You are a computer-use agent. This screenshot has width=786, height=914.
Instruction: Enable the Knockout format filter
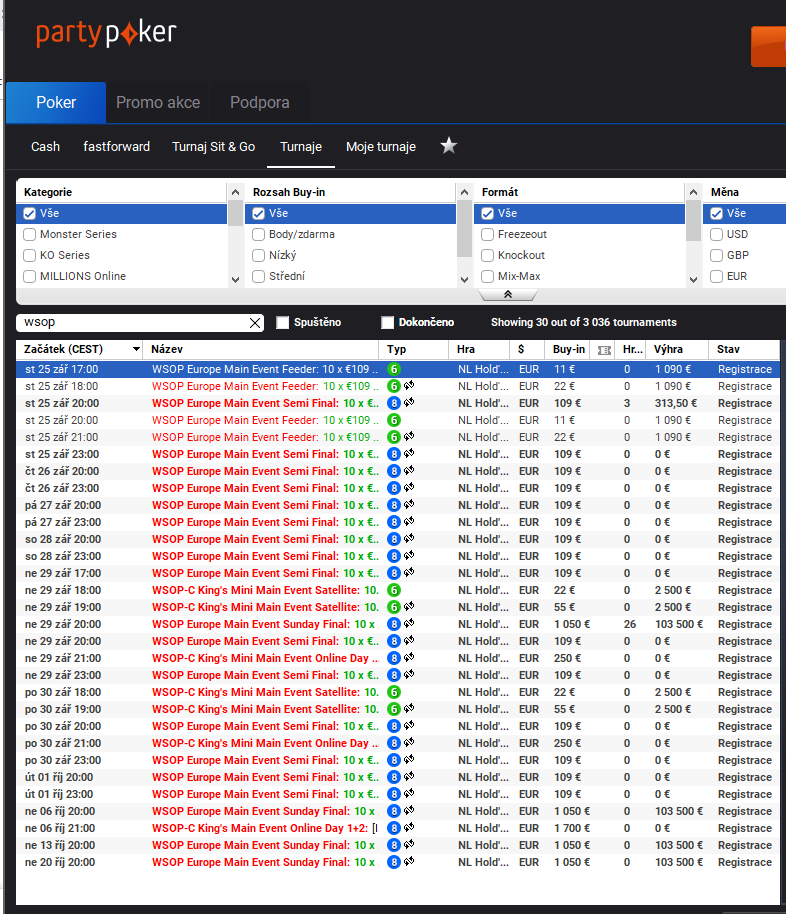[487, 255]
